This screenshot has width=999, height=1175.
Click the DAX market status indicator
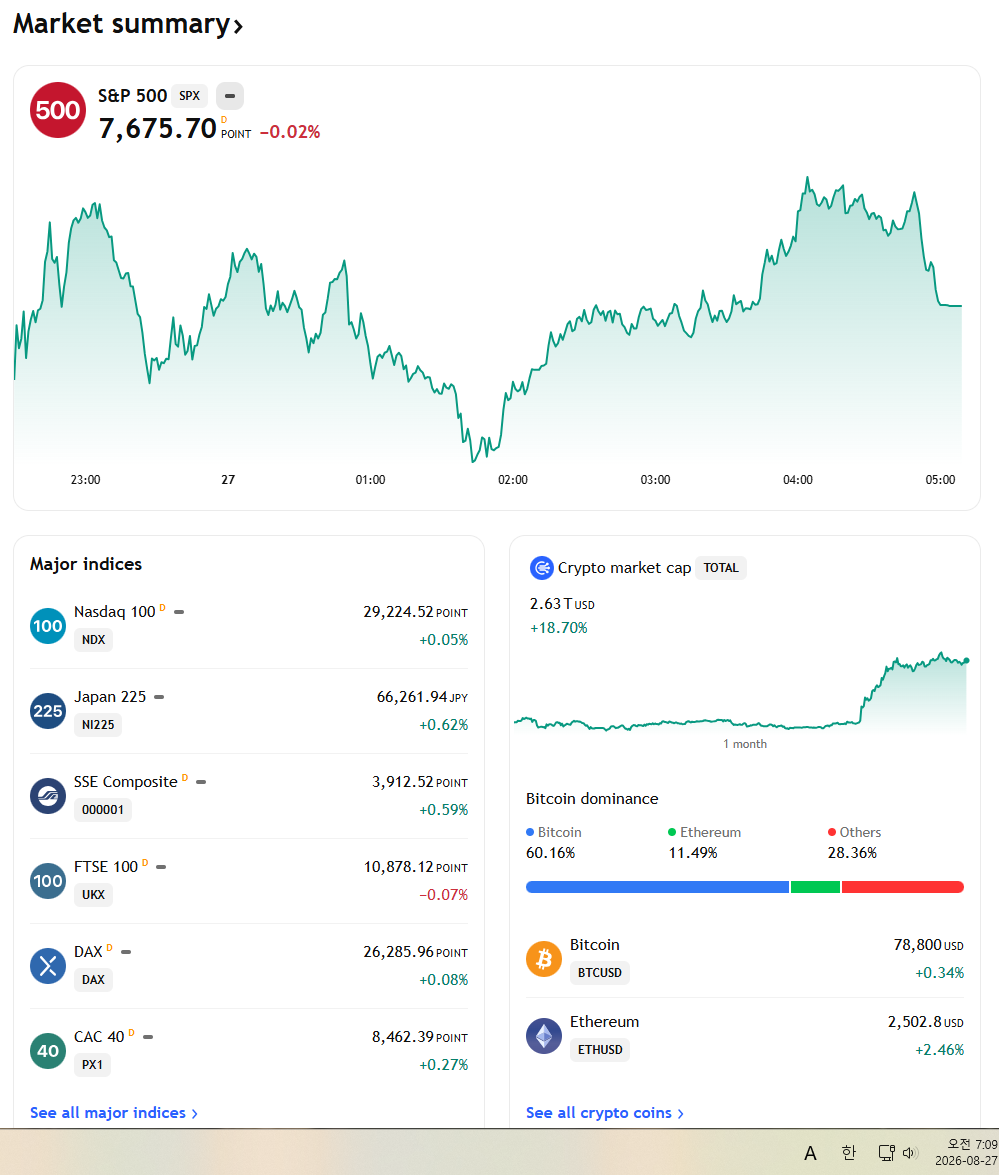[x=126, y=952]
